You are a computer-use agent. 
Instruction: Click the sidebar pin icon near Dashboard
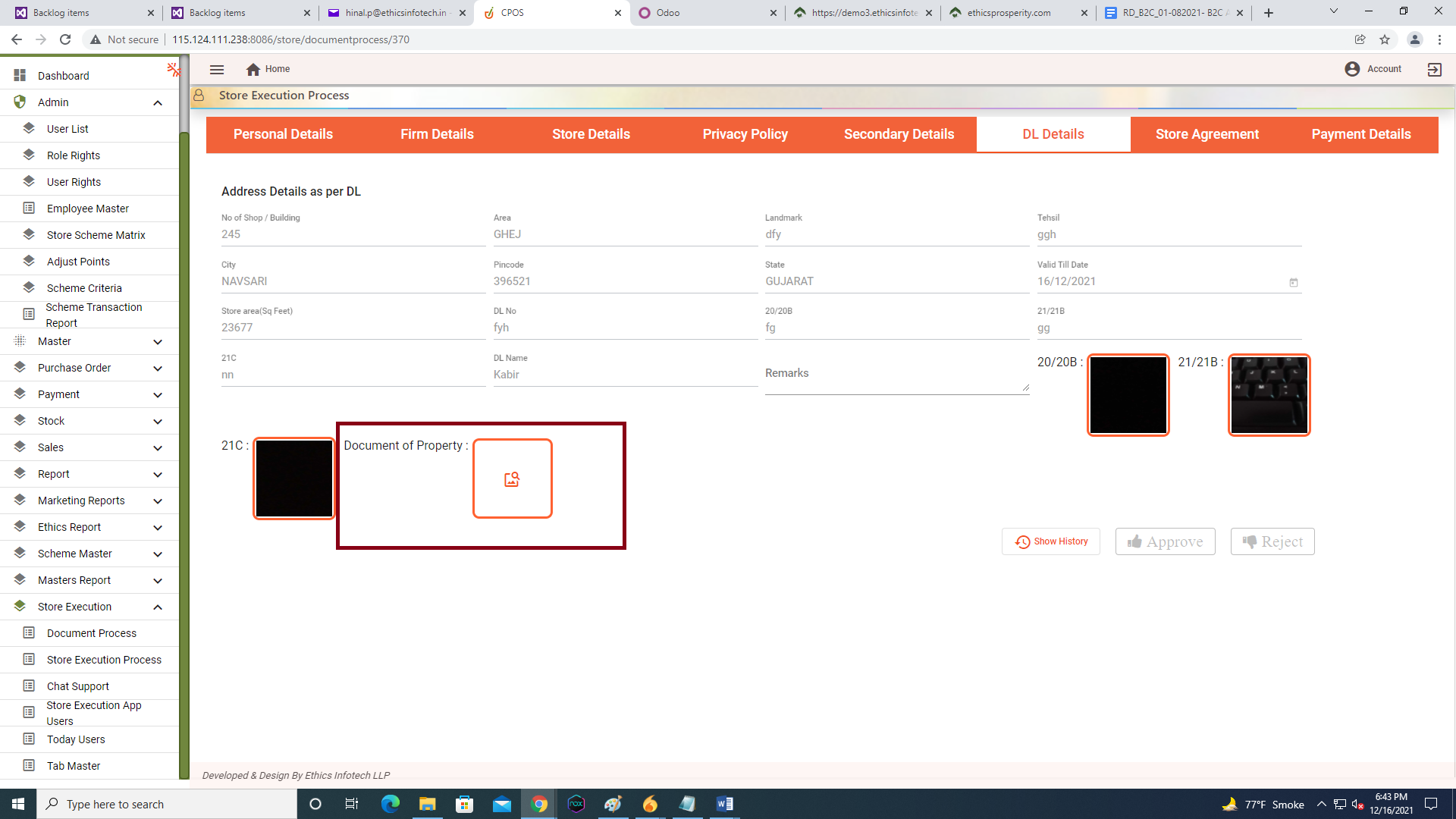pos(173,70)
